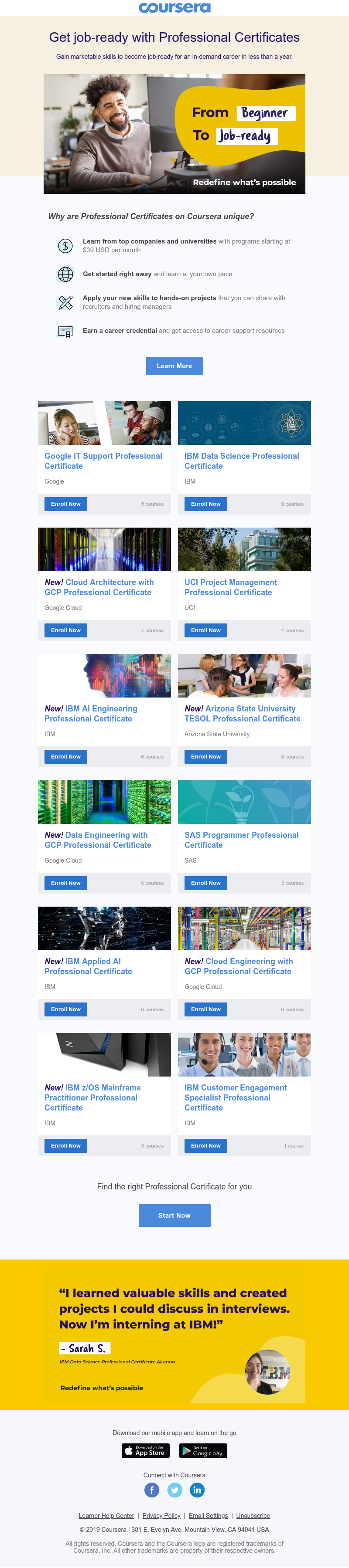
Task: Click the Email Settings link
Action: (208, 1516)
